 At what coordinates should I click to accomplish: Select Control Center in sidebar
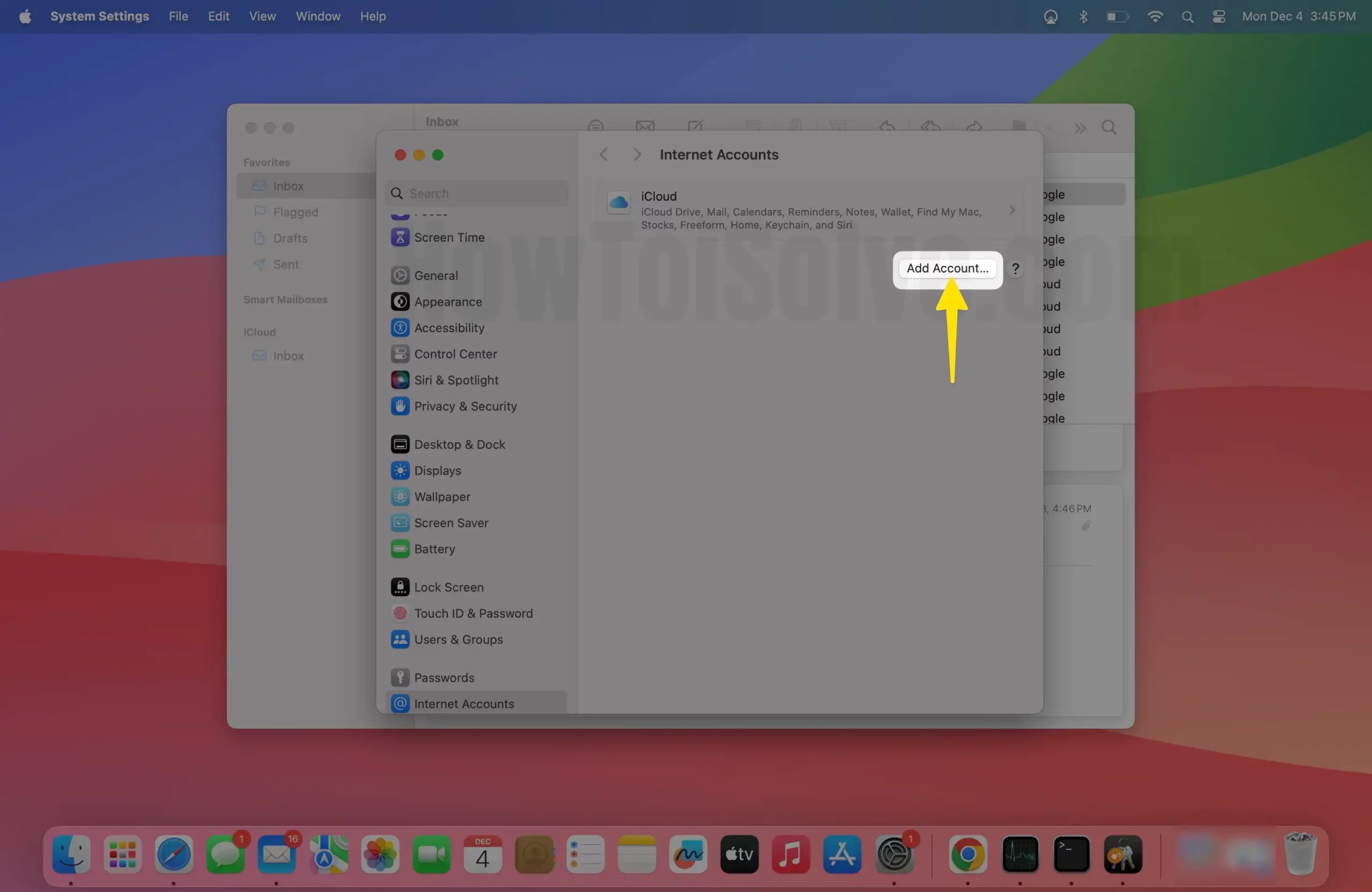coord(455,354)
